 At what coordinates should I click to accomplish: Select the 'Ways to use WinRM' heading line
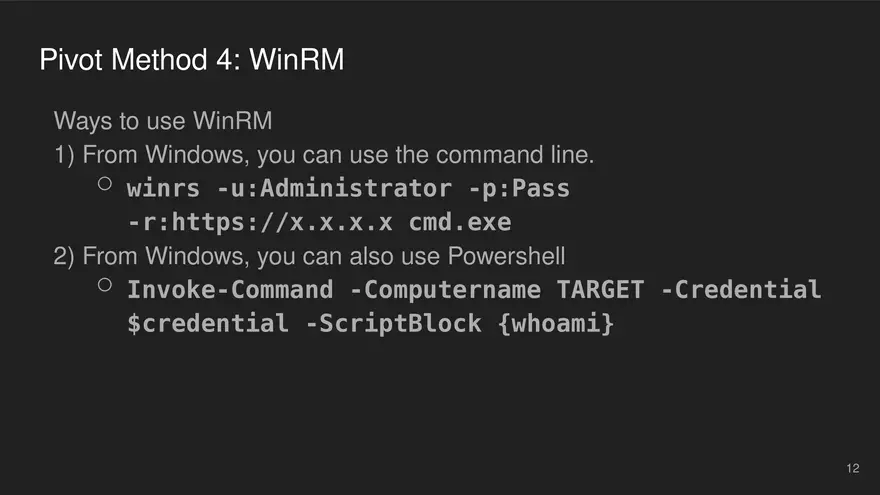[162, 121]
